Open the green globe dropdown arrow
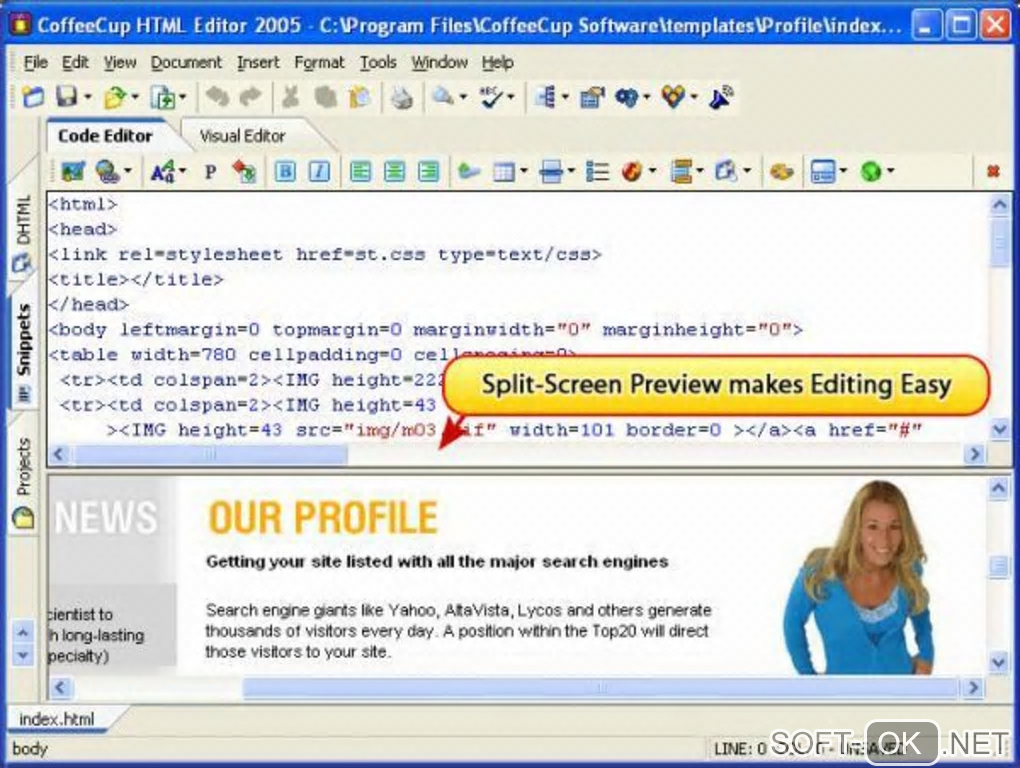Screen dimensions: 1020x768 click(x=891, y=172)
